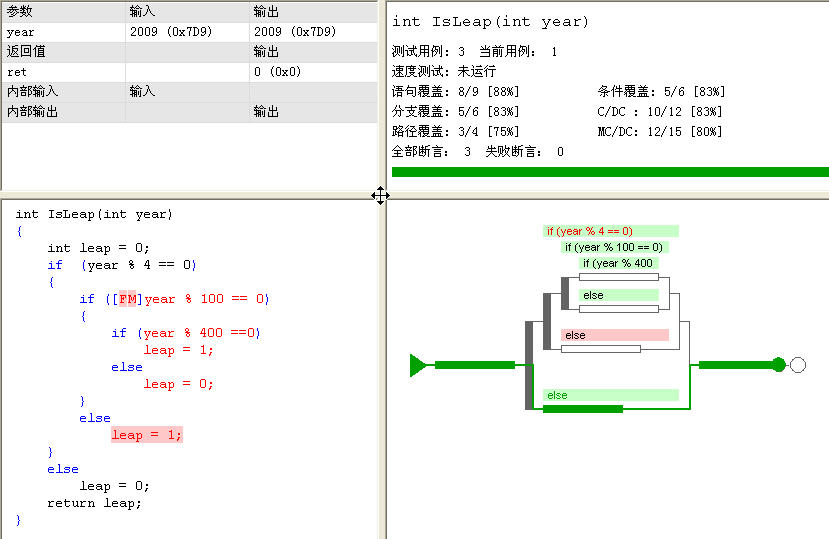Select the pink uncovered else block
829x539 pixels.
(x=614, y=335)
